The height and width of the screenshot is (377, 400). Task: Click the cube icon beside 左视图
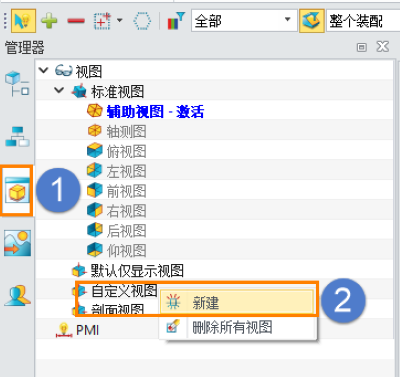(95, 170)
